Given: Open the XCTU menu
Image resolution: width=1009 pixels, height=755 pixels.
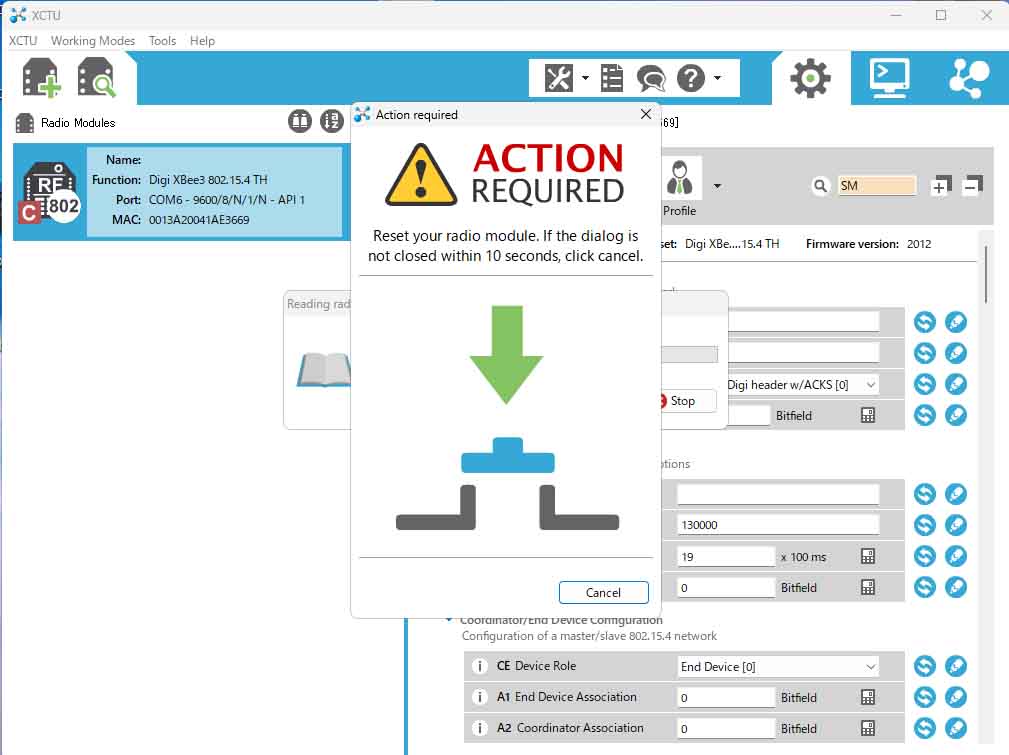Looking at the screenshot, I should (x=23, y=41).
